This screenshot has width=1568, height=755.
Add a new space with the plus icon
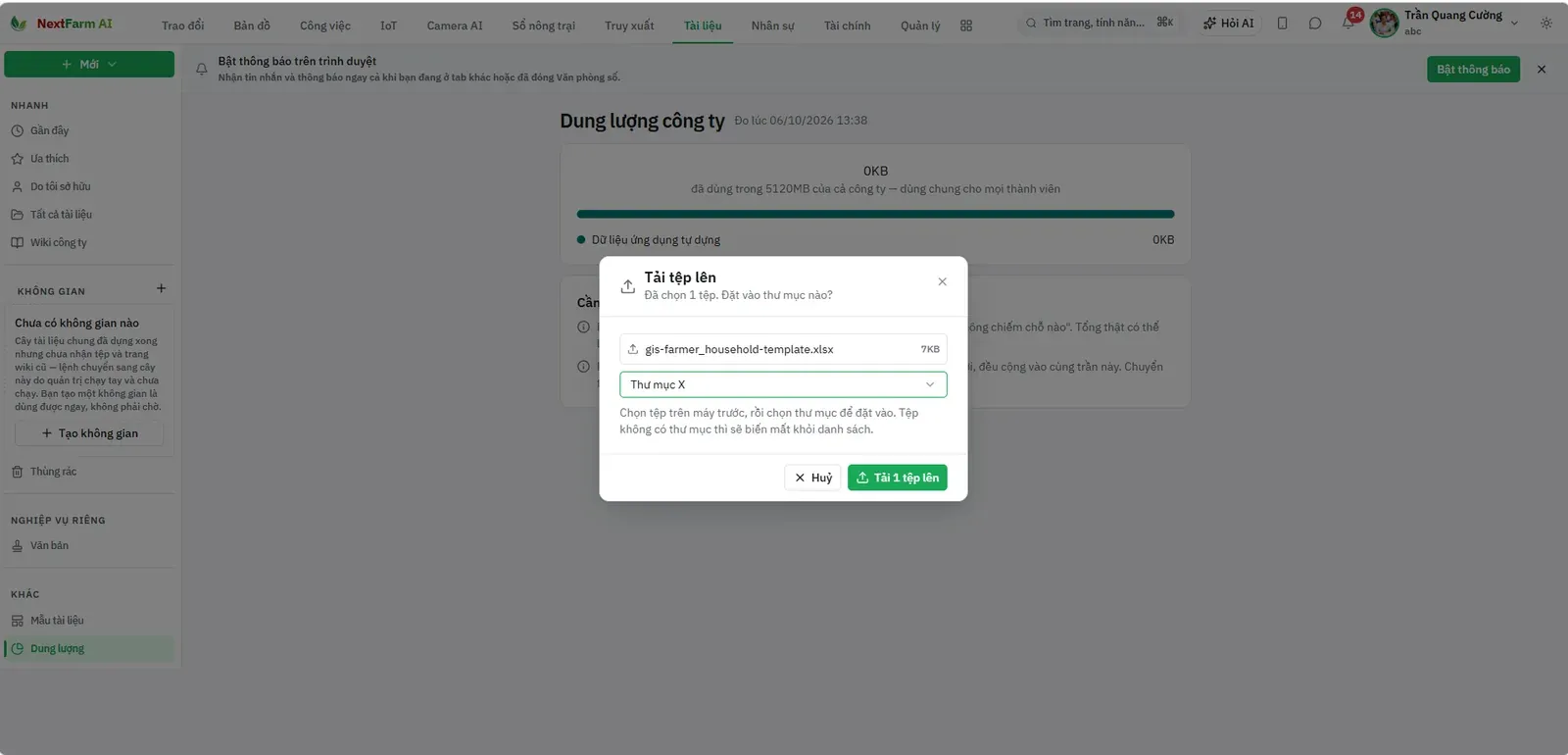tap(161, 288)
